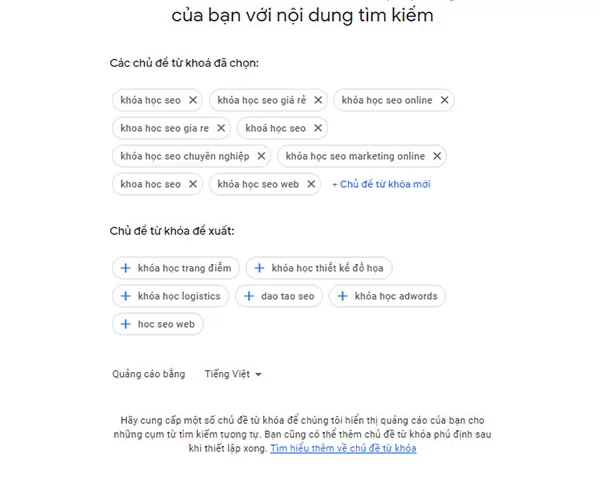Image resolution: width=600 pixels, height=480 pixels.
Task: Remove the first 'khóa học seo' chip
Action: click(193, 100)
